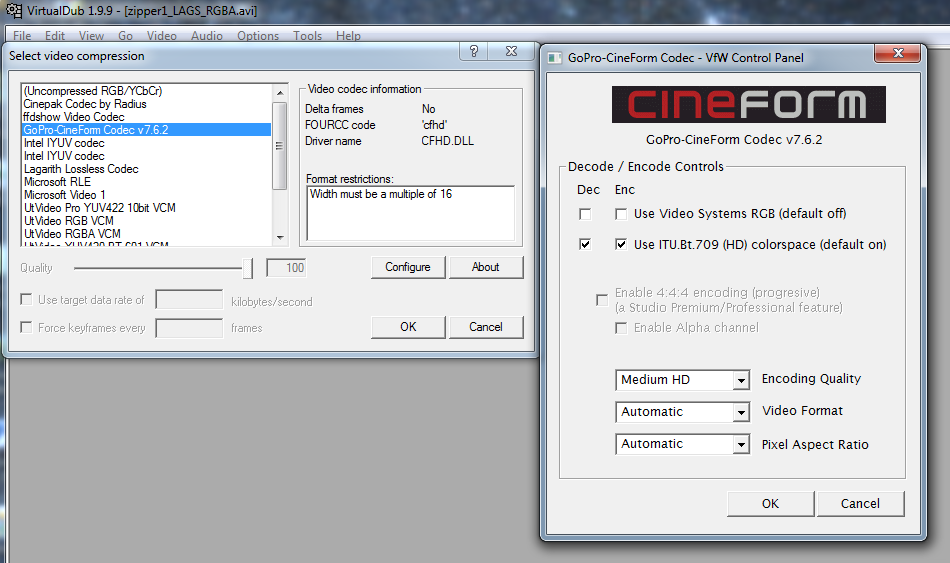Select GoPro-CineForm Codec v7.6.2 entry
The height and width of the screenshot is (563, 950).
click(146, 130)
